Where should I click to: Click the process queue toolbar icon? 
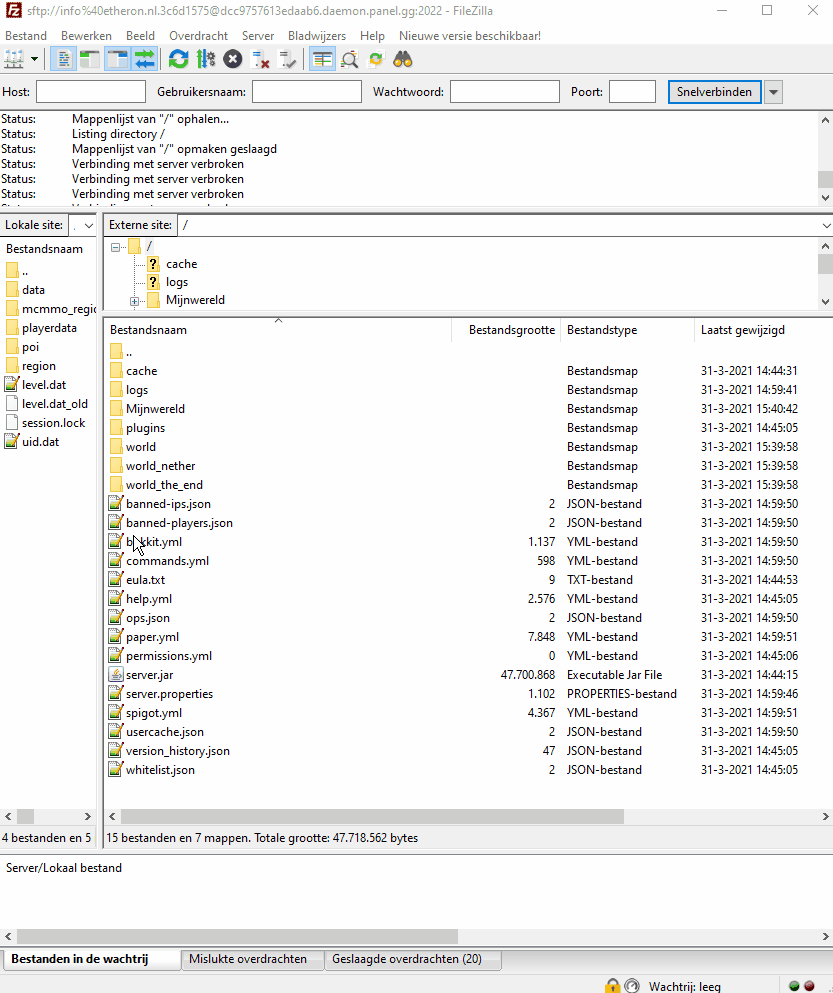[x=206, y=59]
